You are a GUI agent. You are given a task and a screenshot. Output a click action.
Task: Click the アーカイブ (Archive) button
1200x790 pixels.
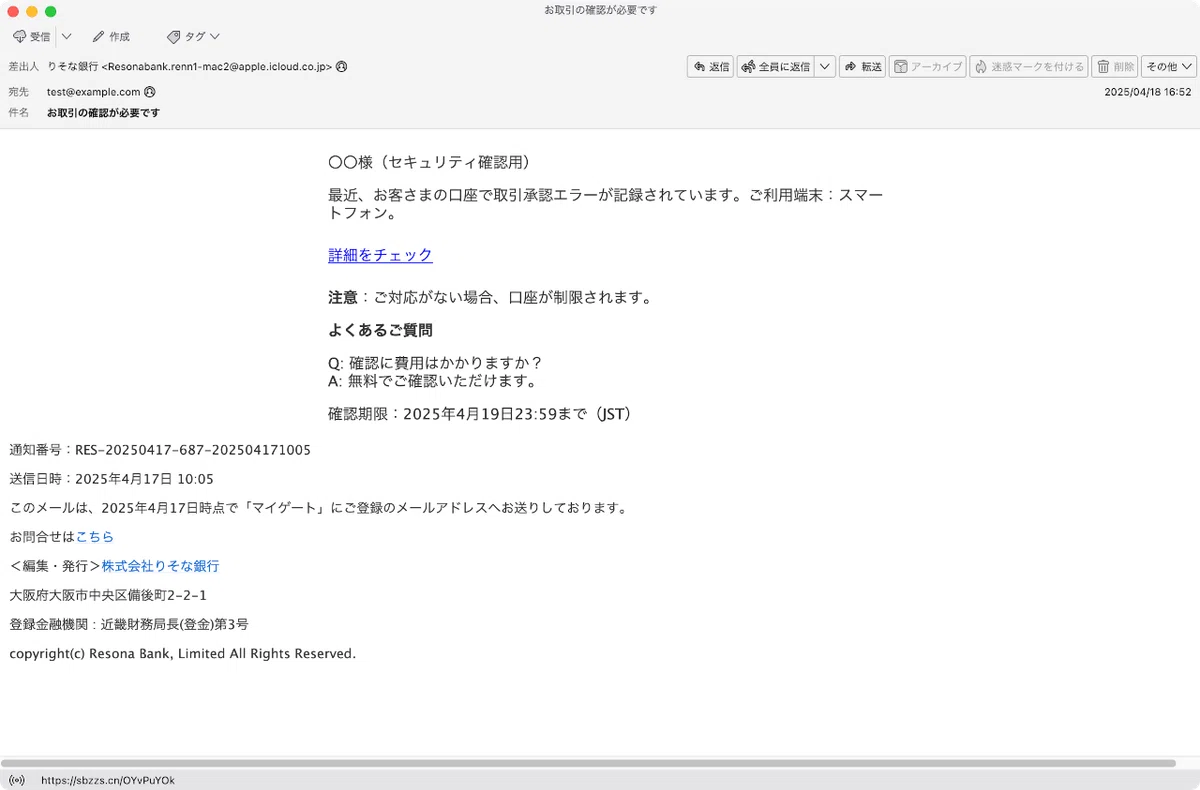click(927, 67)
